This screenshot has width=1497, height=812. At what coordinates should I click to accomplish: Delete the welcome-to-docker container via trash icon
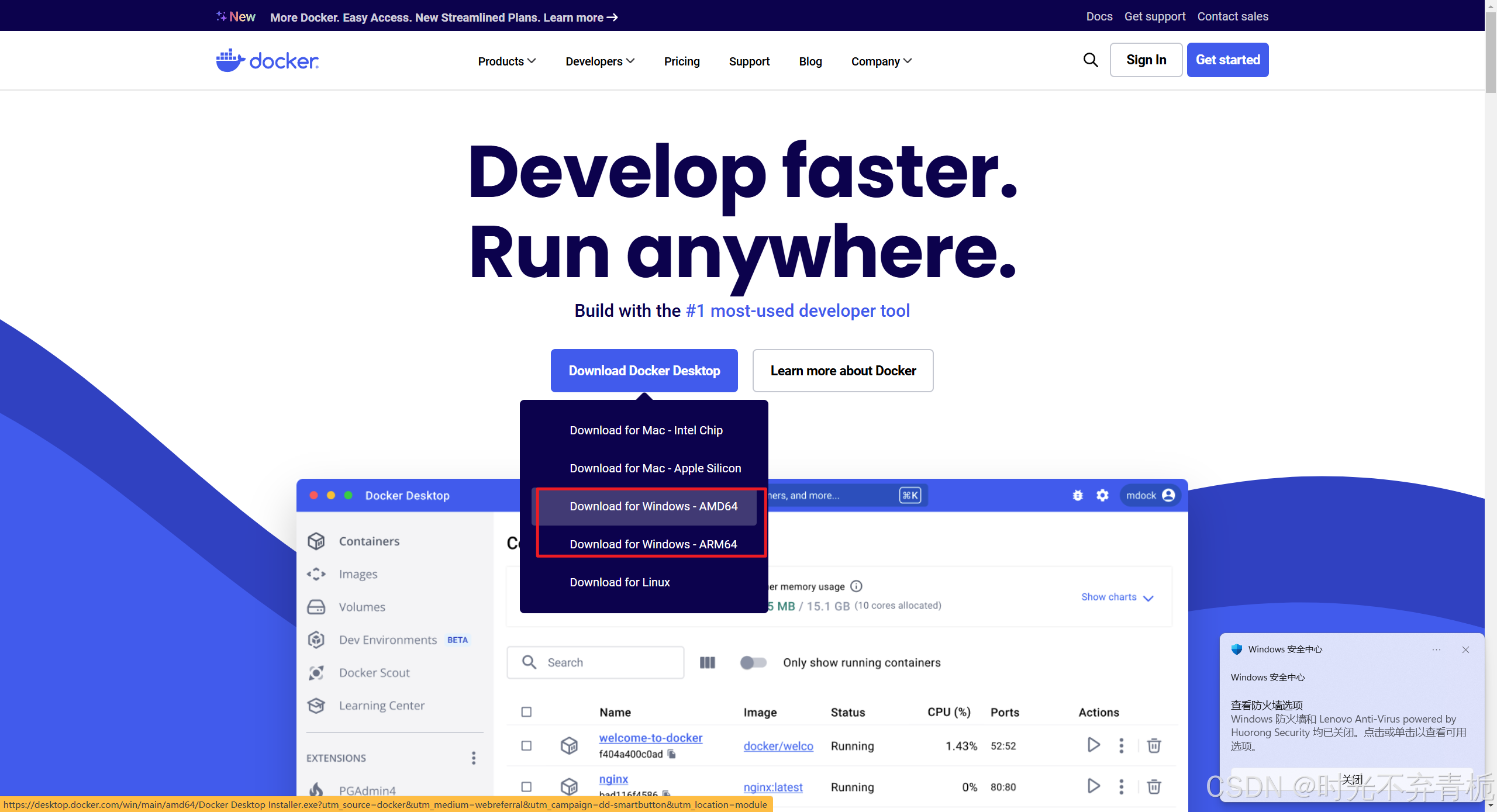[x=1154, y=745]
